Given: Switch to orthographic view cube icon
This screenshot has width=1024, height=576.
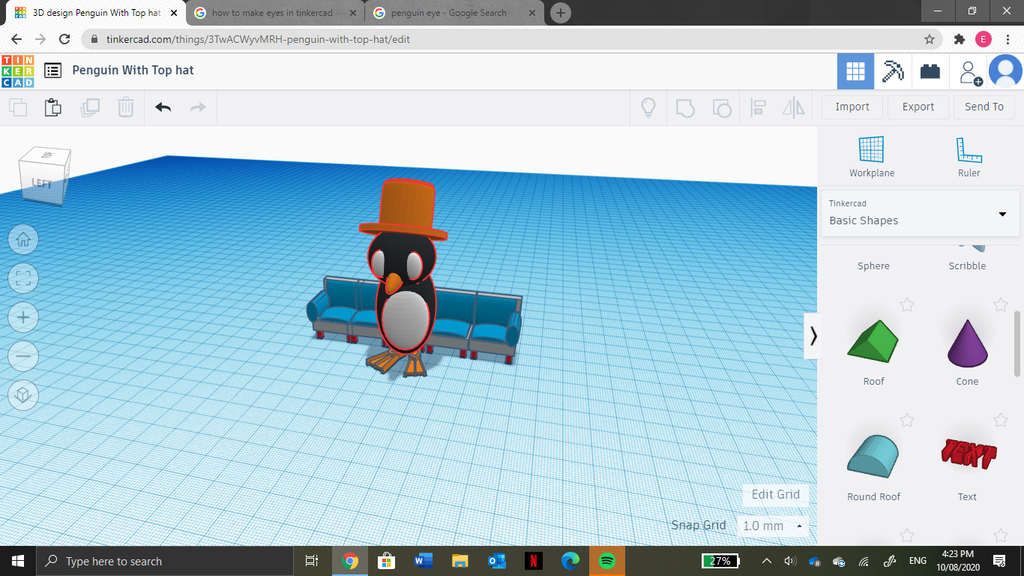Looking at the screenshot, I should [23, 395].
